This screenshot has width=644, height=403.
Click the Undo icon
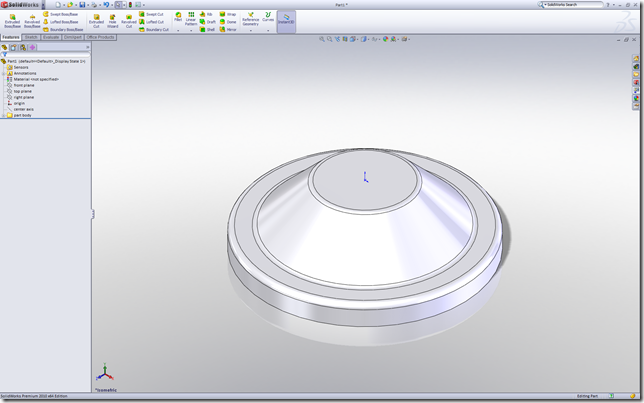106,5
